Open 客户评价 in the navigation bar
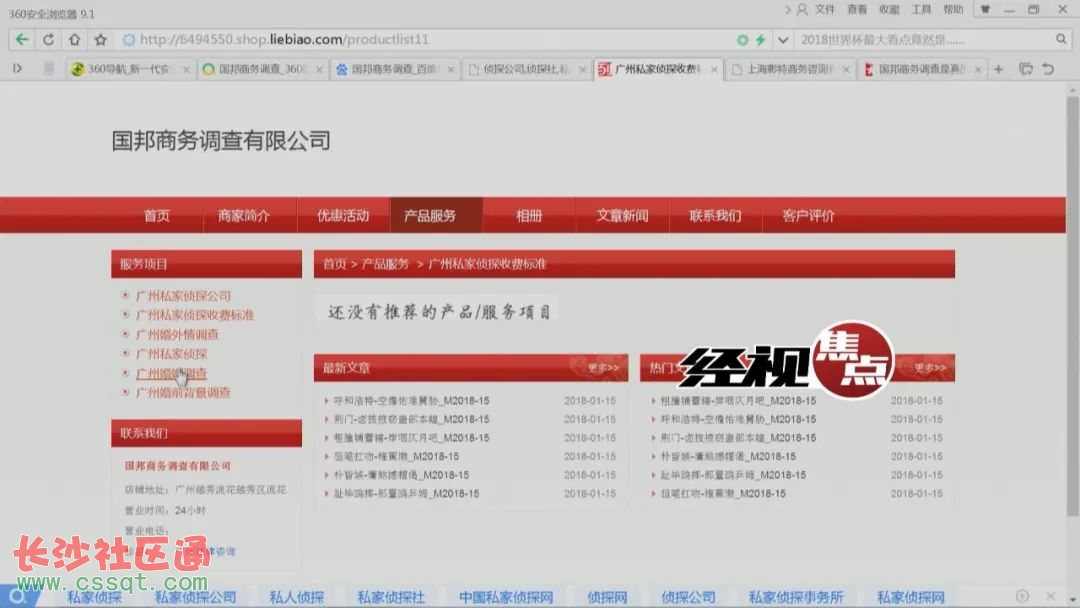The height and width of the screenshot is (608, 1080). click(x=808, y=216)
